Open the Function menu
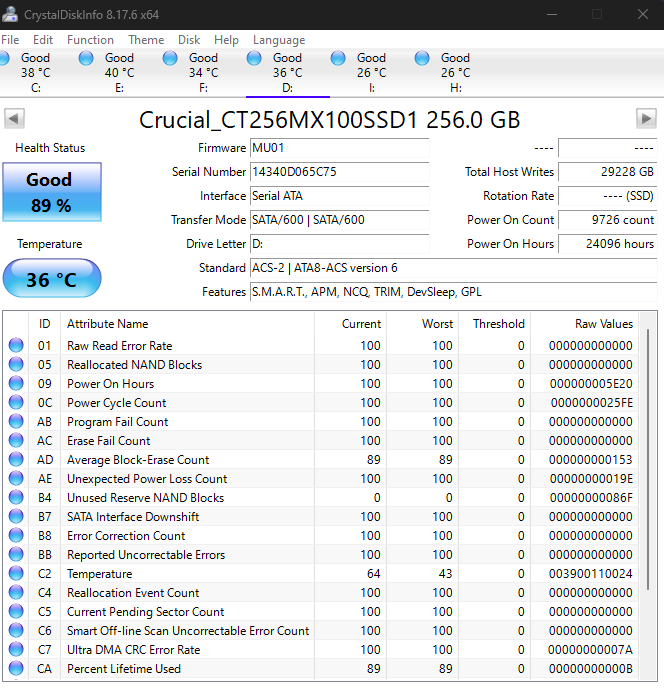 [x=90, y=40]
